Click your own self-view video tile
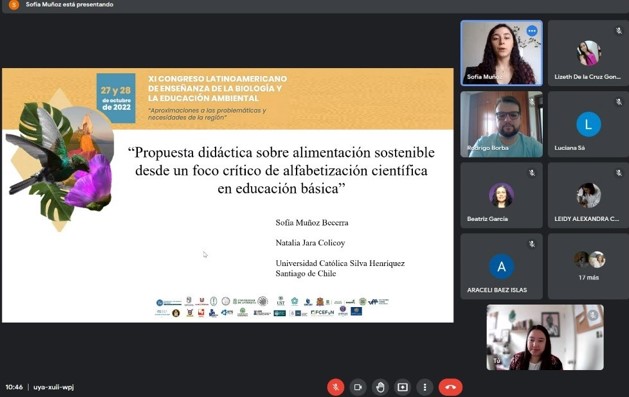The width and height of the screenshot is (629, 397). (x=545, y=337)
